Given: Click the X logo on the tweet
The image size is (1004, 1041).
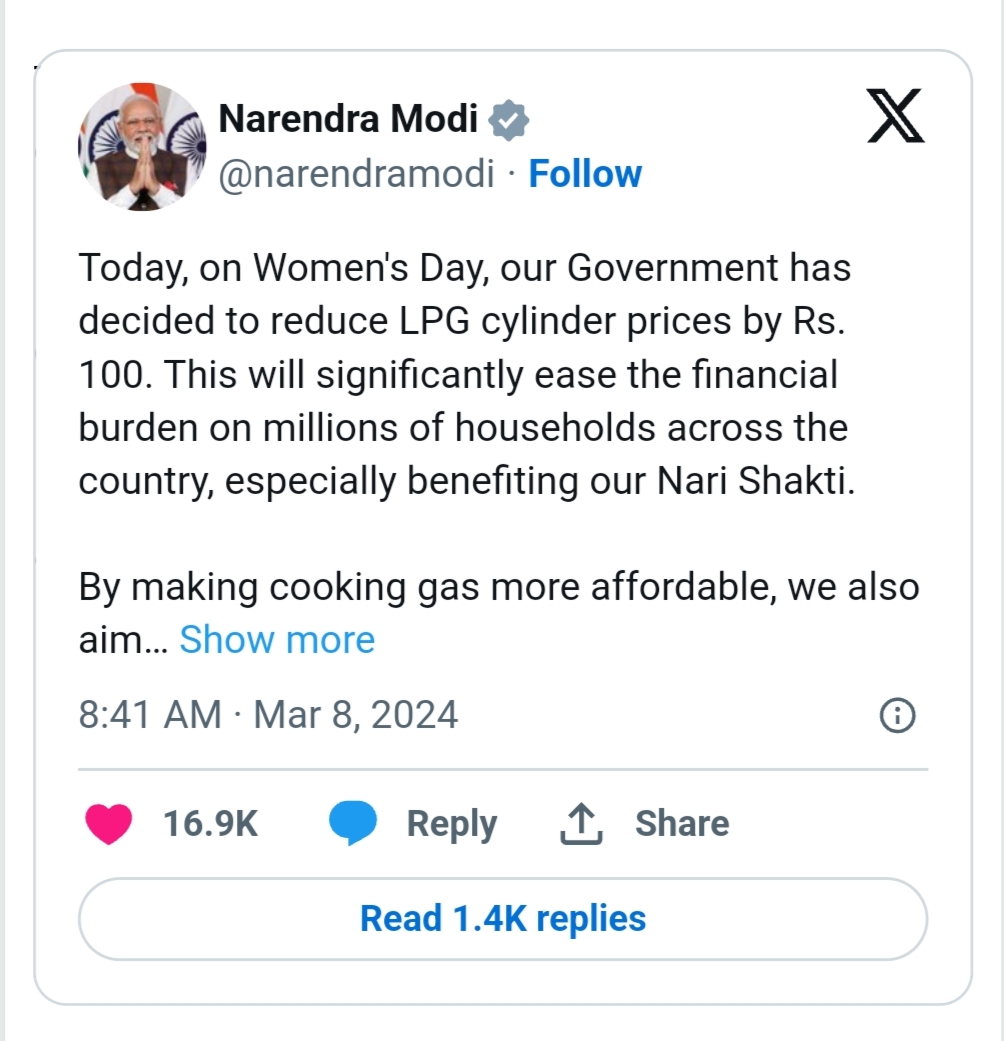Looking at the screenshot, I should click(895, 118).
